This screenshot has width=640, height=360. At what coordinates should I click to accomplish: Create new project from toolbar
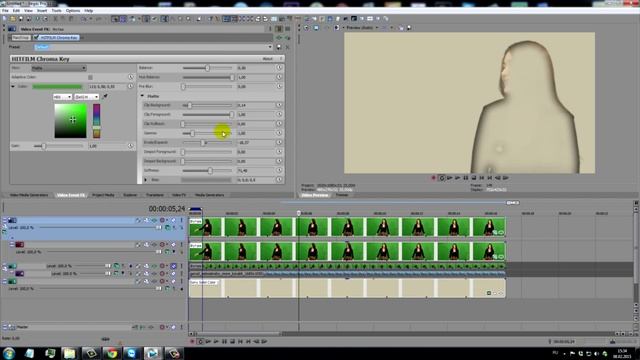(x=4, y=19)
